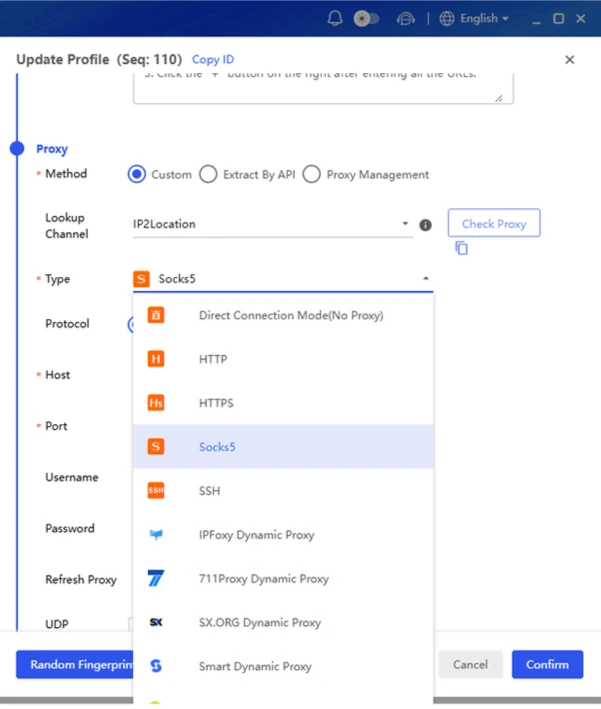The height and width of the screenshot is (709, 601).
Task: Open the notifications bell
Action: pos(335,19)
